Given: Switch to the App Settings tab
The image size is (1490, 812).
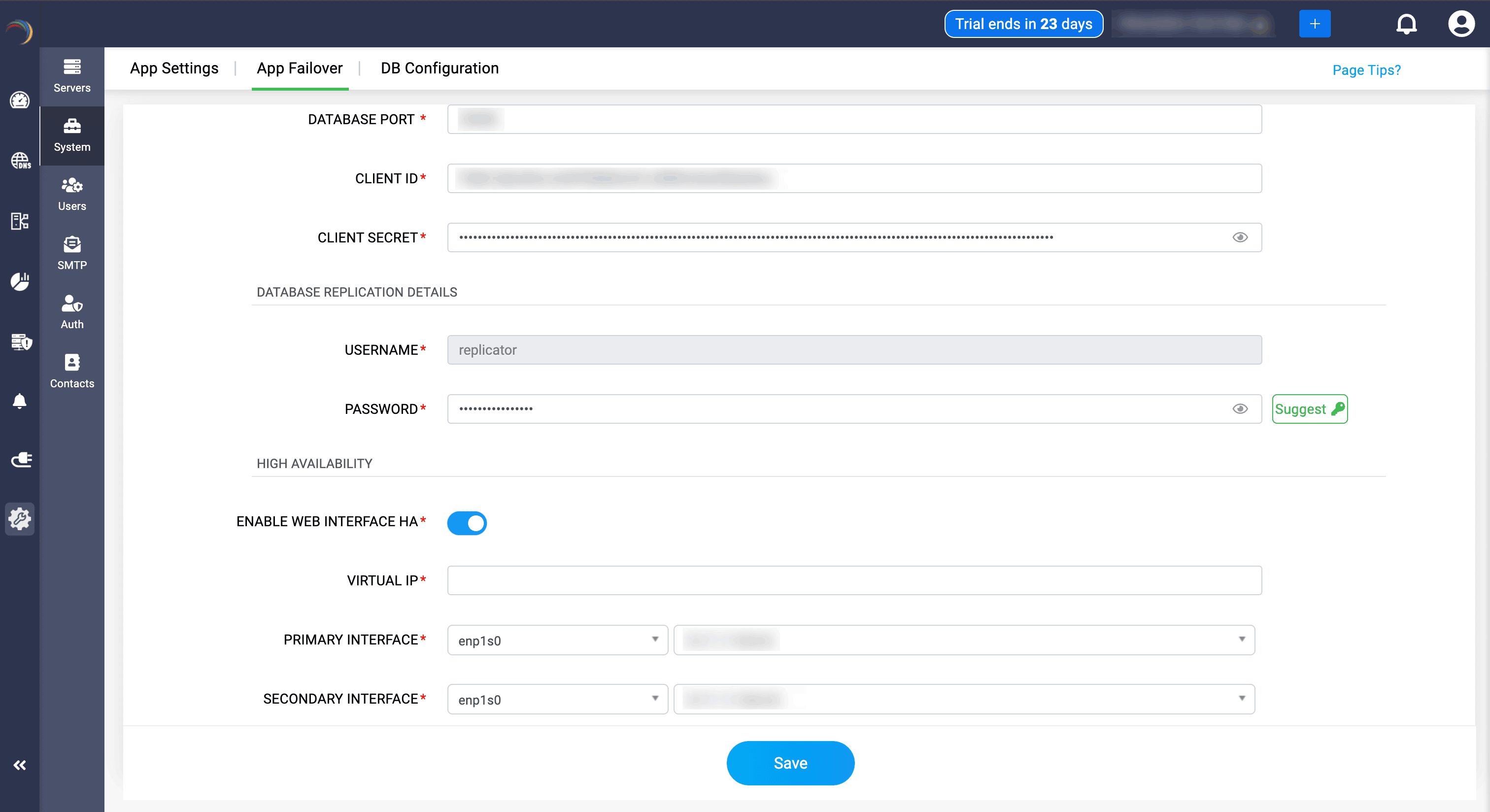Looking at the screenshot, I should (x=174, y=68).
